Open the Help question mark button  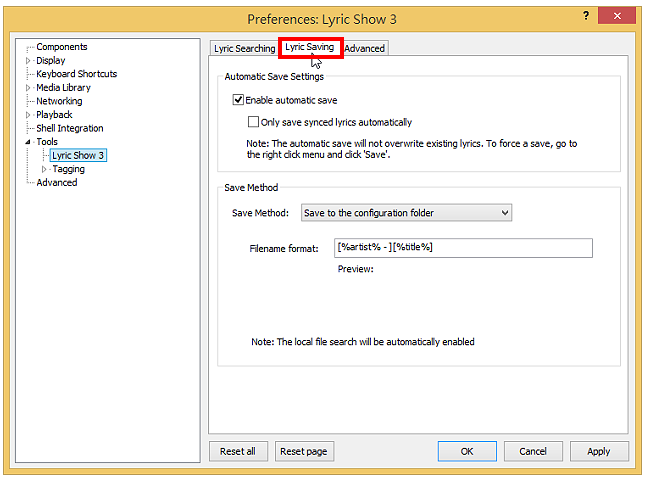pyautogui.click(x=585, y=16)
